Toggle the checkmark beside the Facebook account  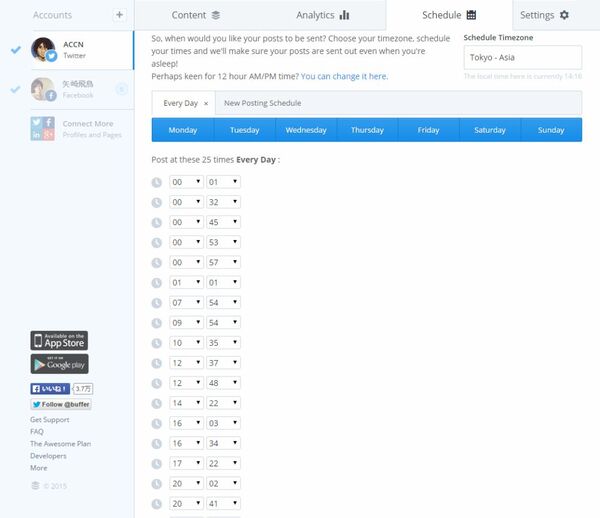coord(16,89)
